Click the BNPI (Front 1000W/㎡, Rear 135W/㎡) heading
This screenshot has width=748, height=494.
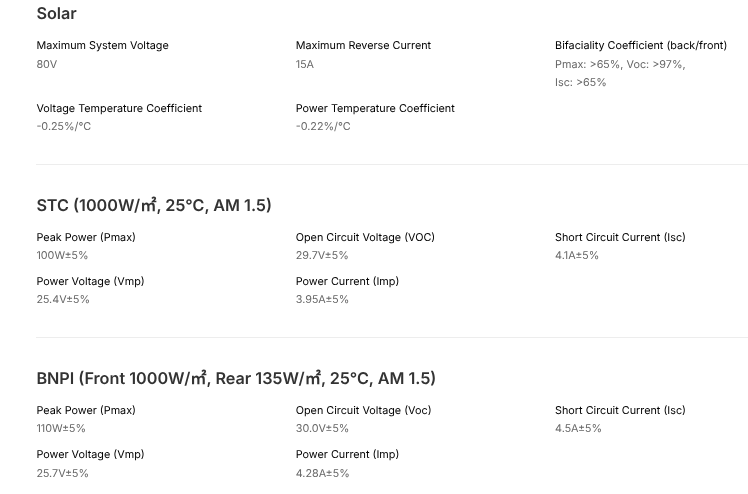click(x=236, y=379)
